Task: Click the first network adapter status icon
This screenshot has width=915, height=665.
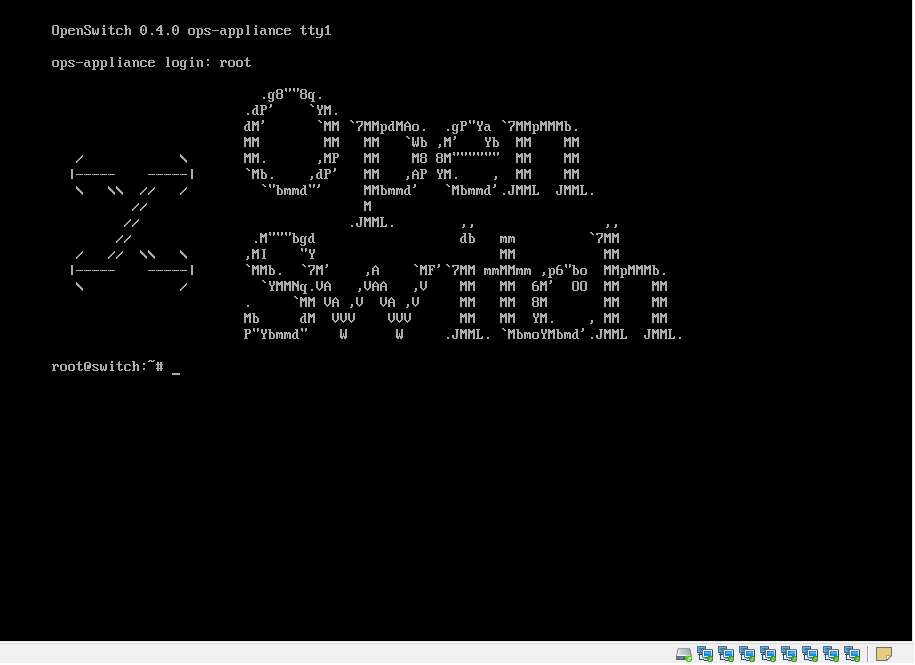Action: pyautogui.click(x=705, y=654)
